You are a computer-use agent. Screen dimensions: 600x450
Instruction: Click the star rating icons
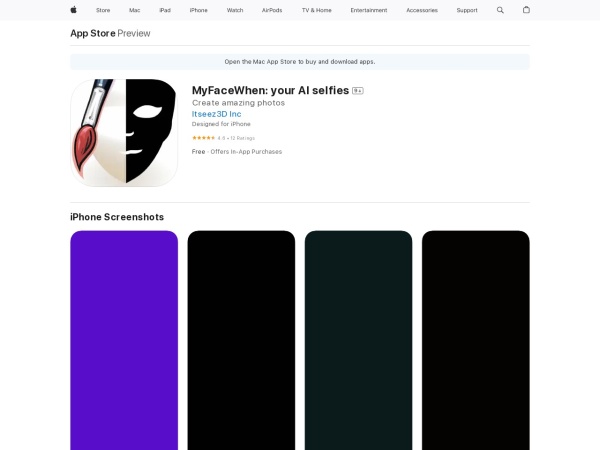(x=203, y=137)
